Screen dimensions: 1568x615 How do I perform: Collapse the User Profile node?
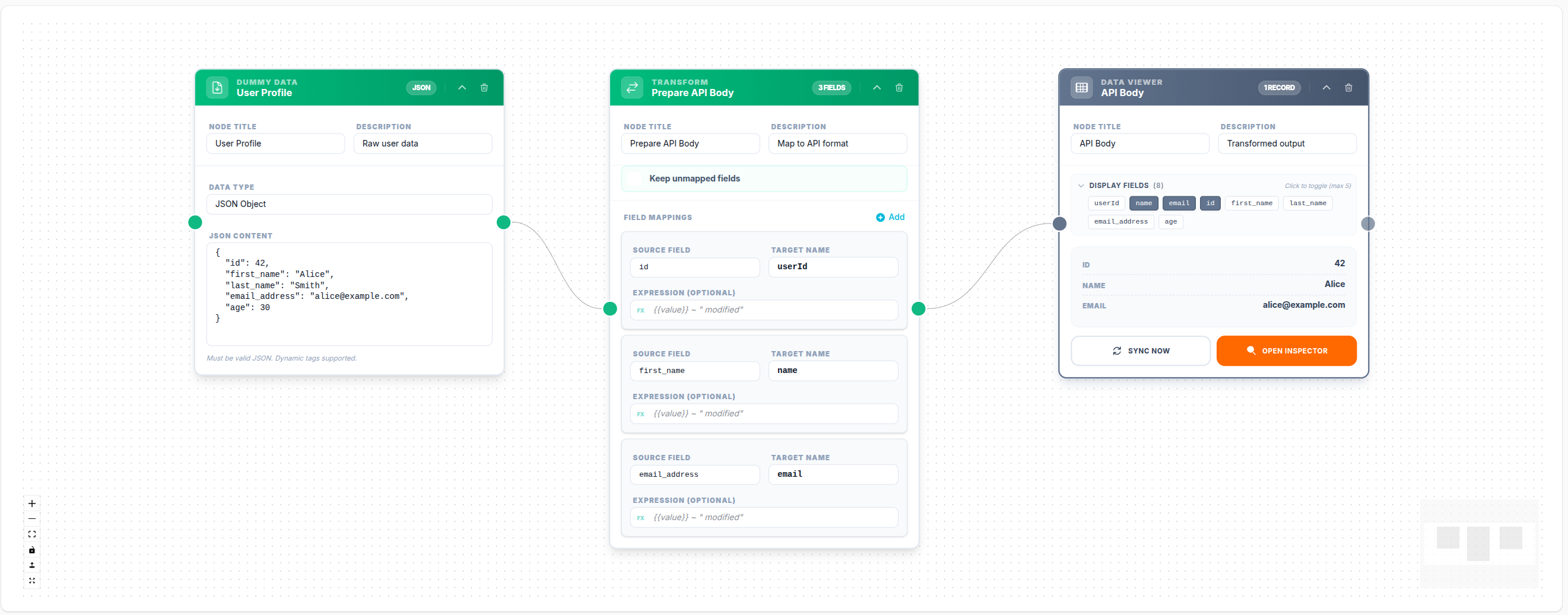pyautogui.click(x=461, y=88)
